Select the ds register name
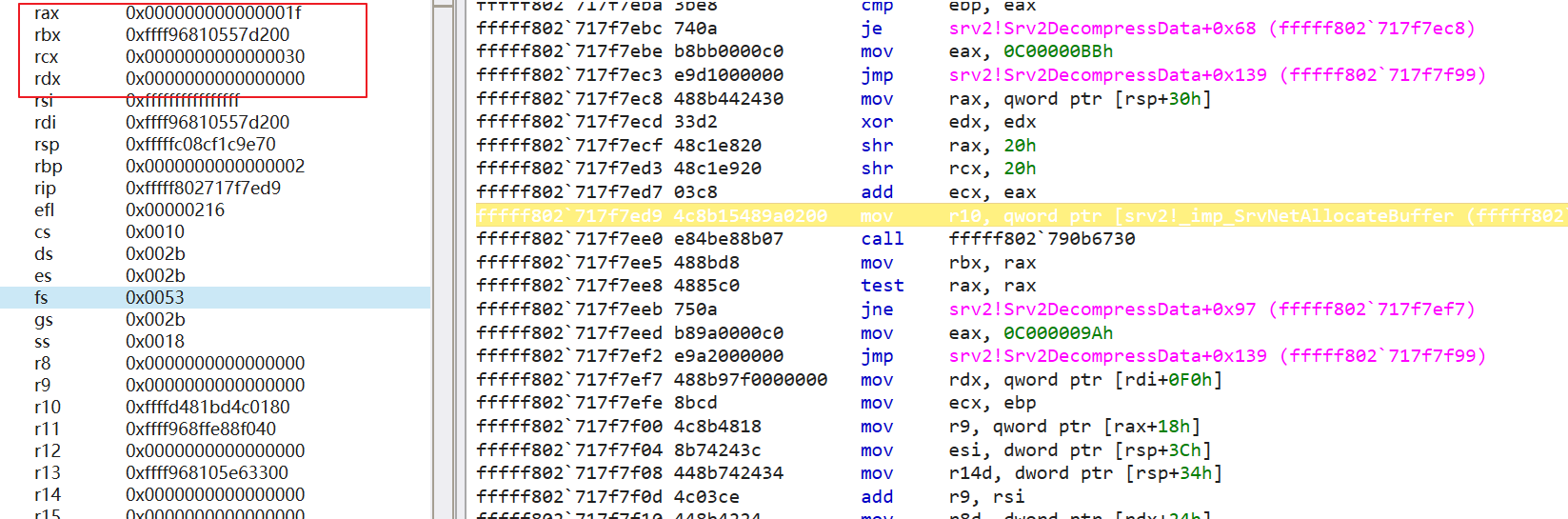This screenshot has height=519, width=1568. pyautogui.click(x=43, y=253)
